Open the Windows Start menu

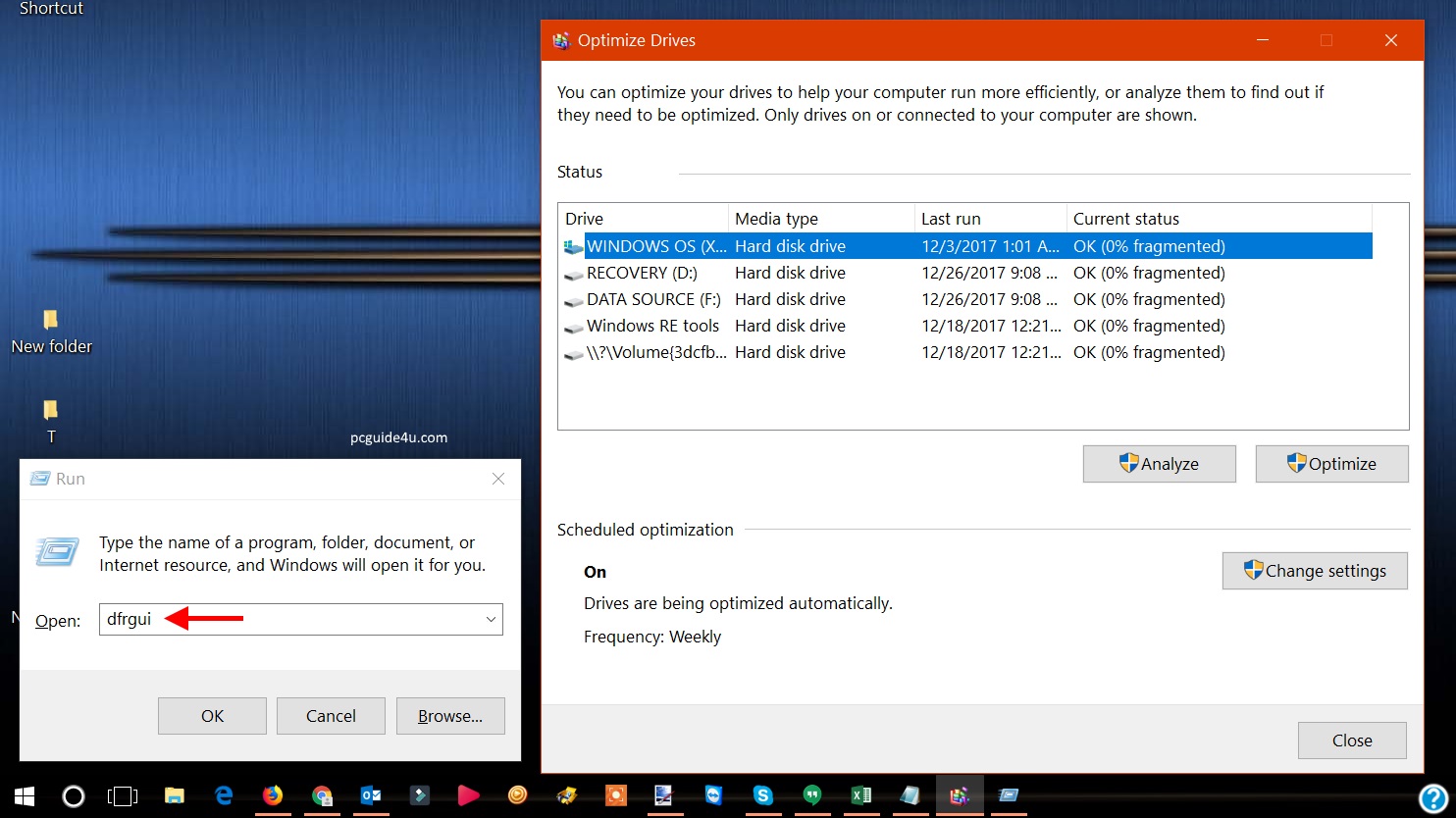click(25, 796)
